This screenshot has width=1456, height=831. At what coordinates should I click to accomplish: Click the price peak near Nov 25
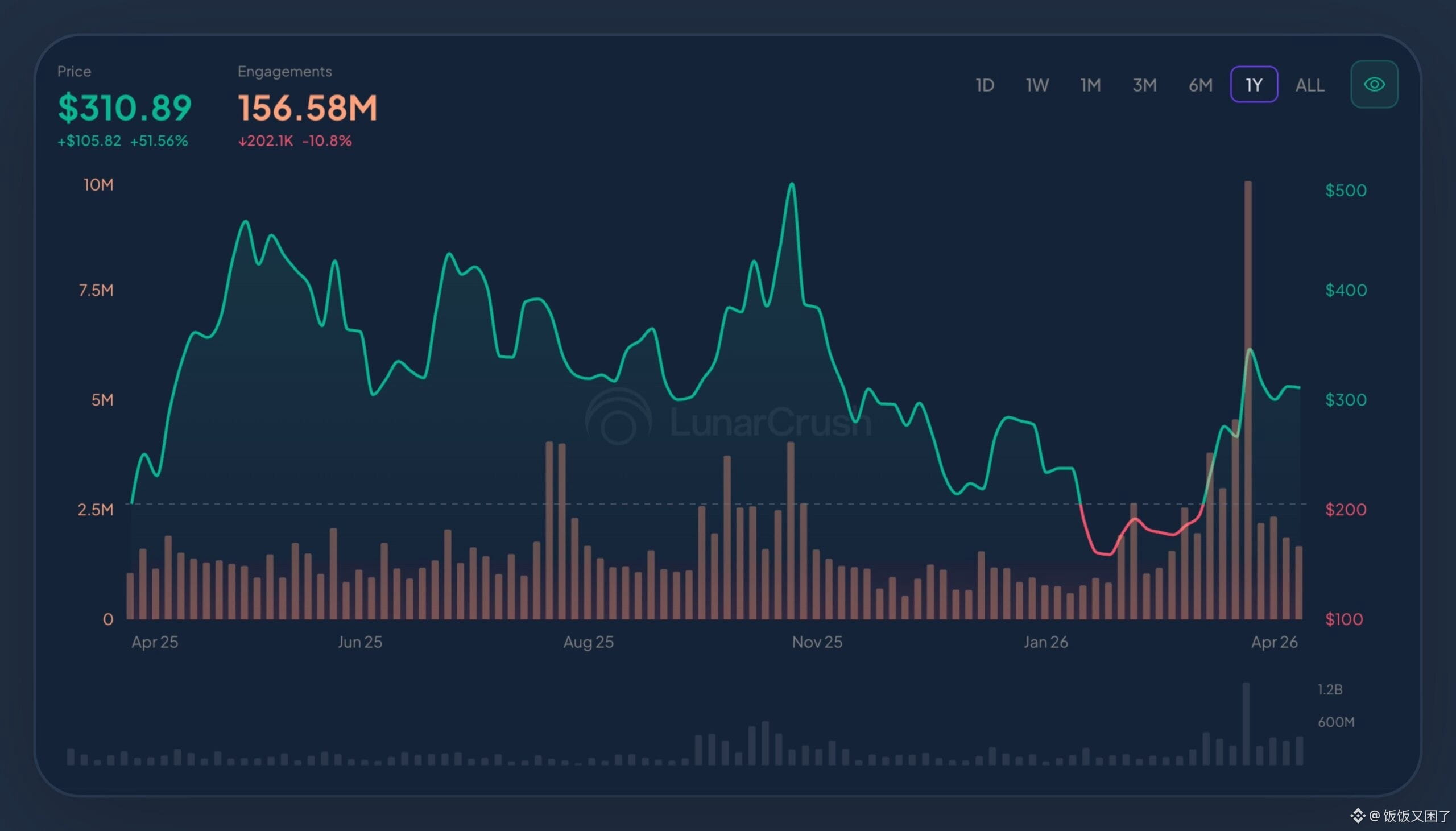pyautogui.click(x=792, y=185)
